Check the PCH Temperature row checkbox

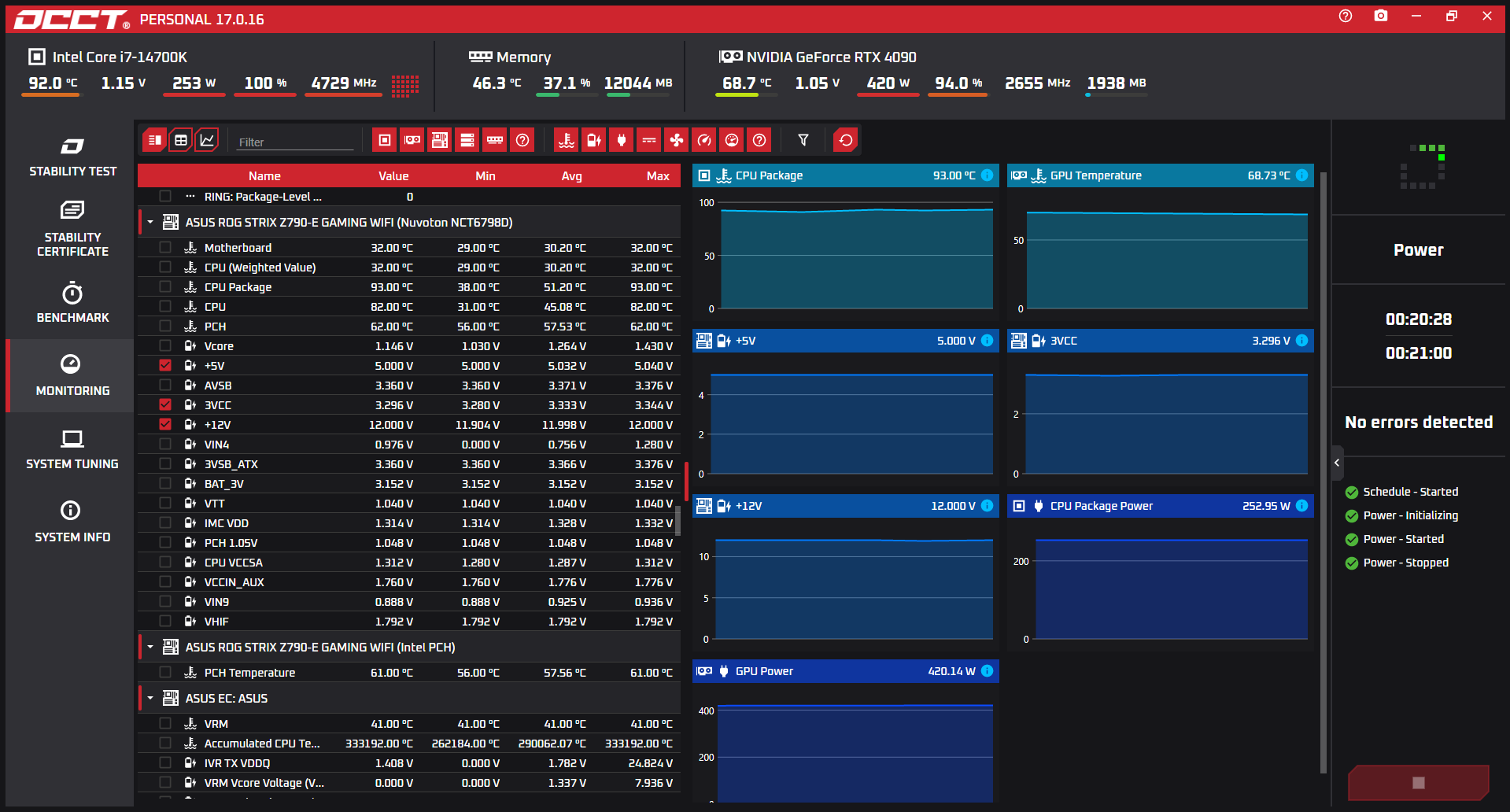tap(165, 672)
